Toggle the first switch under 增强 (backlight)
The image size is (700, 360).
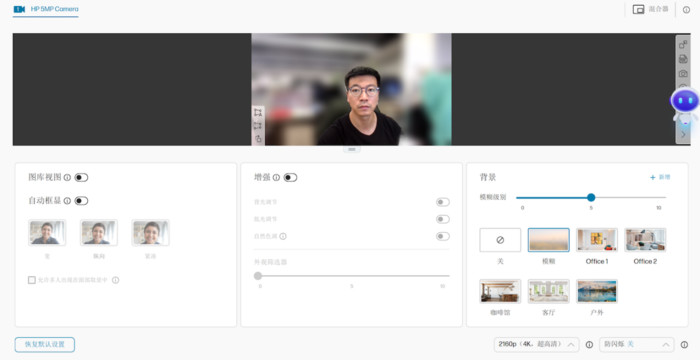click(x=443, y=202)
